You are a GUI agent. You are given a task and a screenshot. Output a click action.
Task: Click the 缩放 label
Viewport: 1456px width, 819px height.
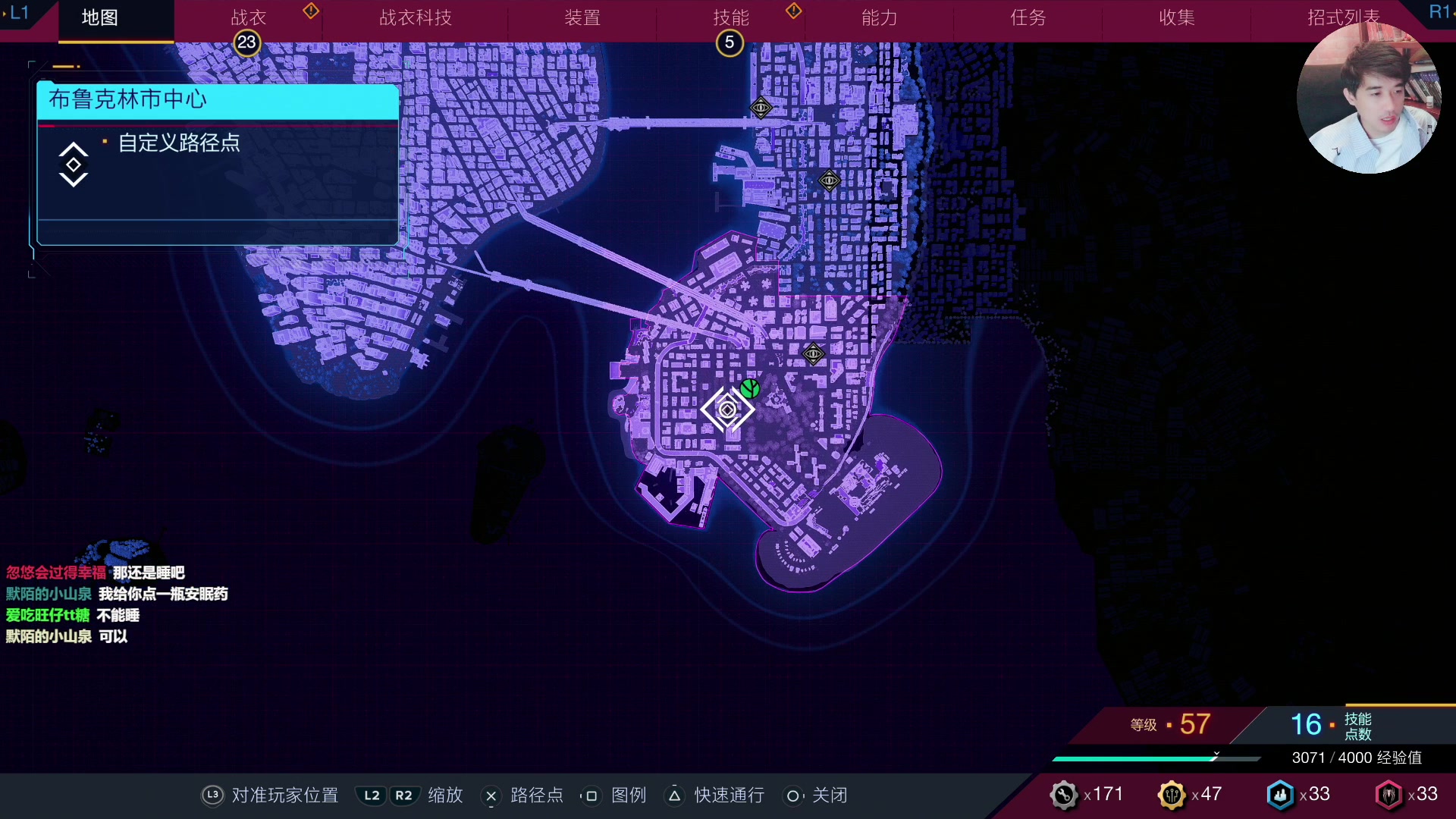445,795
